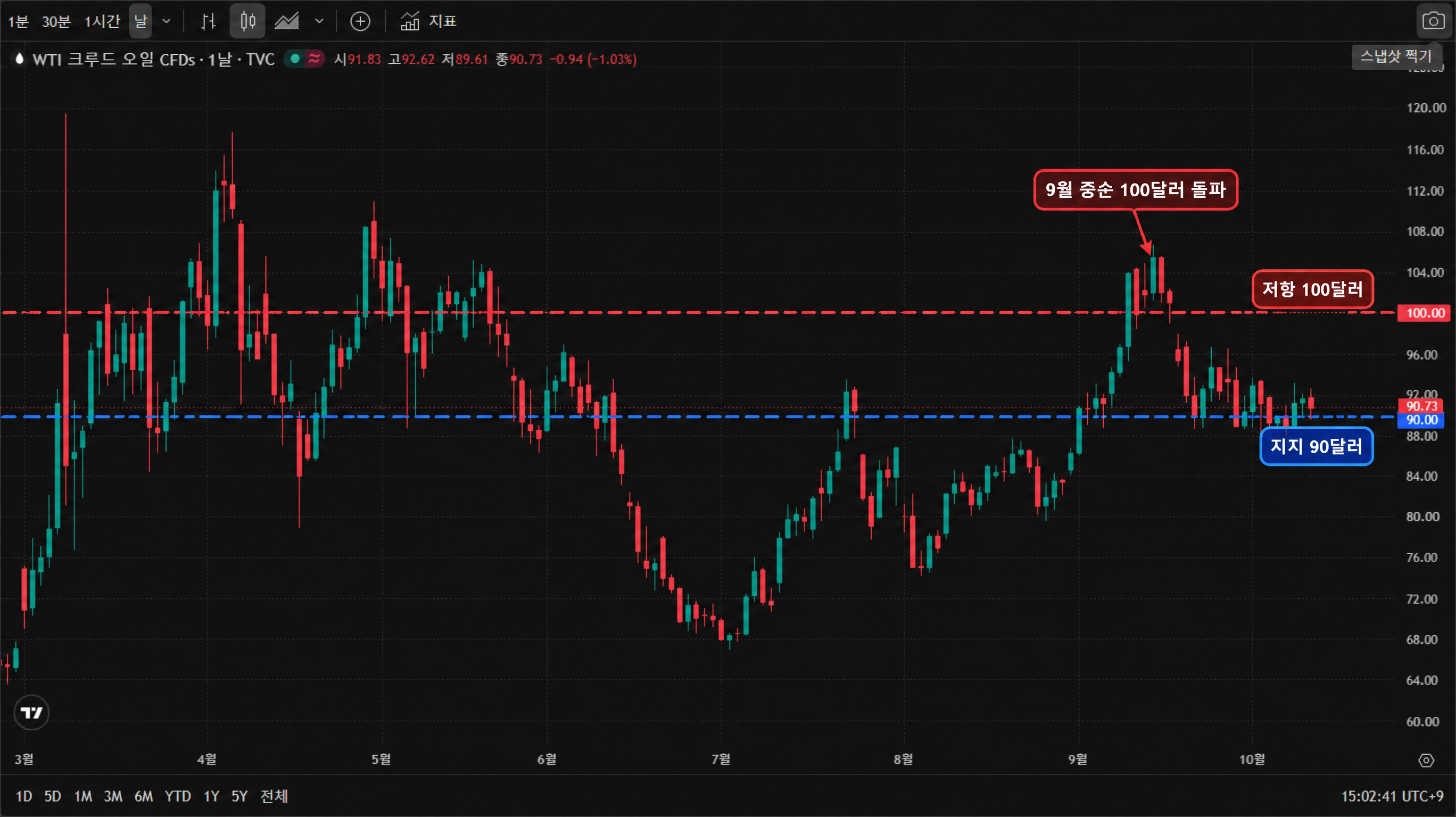Click the 15:02:41 UTC+9 timezone clock

pyautogui.click(x=1392, y=796)
